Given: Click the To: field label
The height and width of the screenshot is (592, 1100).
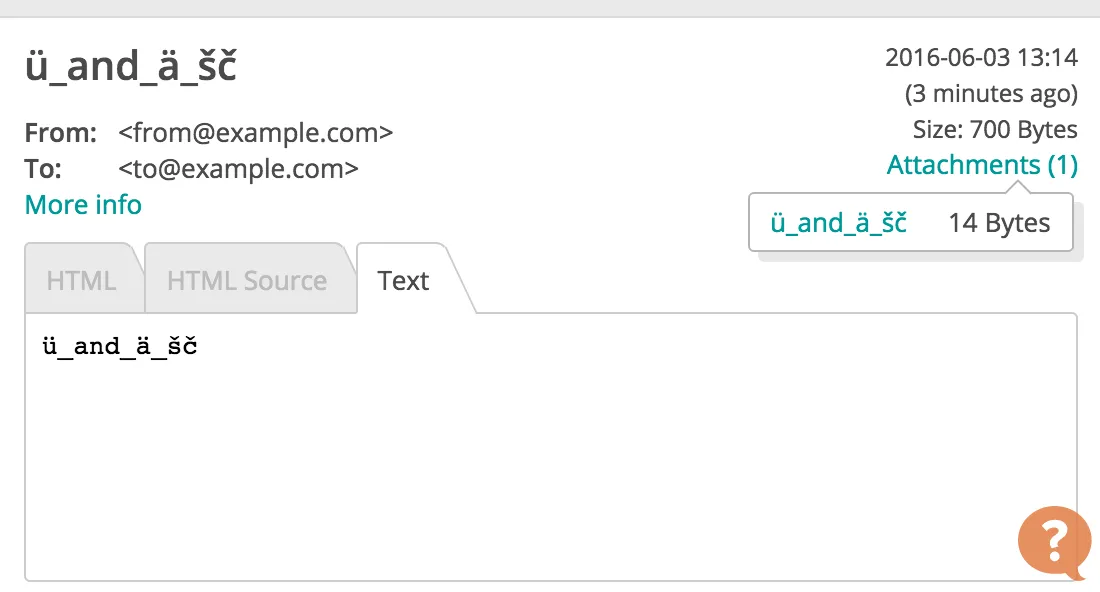Looking at the screenshot, I should [43, 169].
